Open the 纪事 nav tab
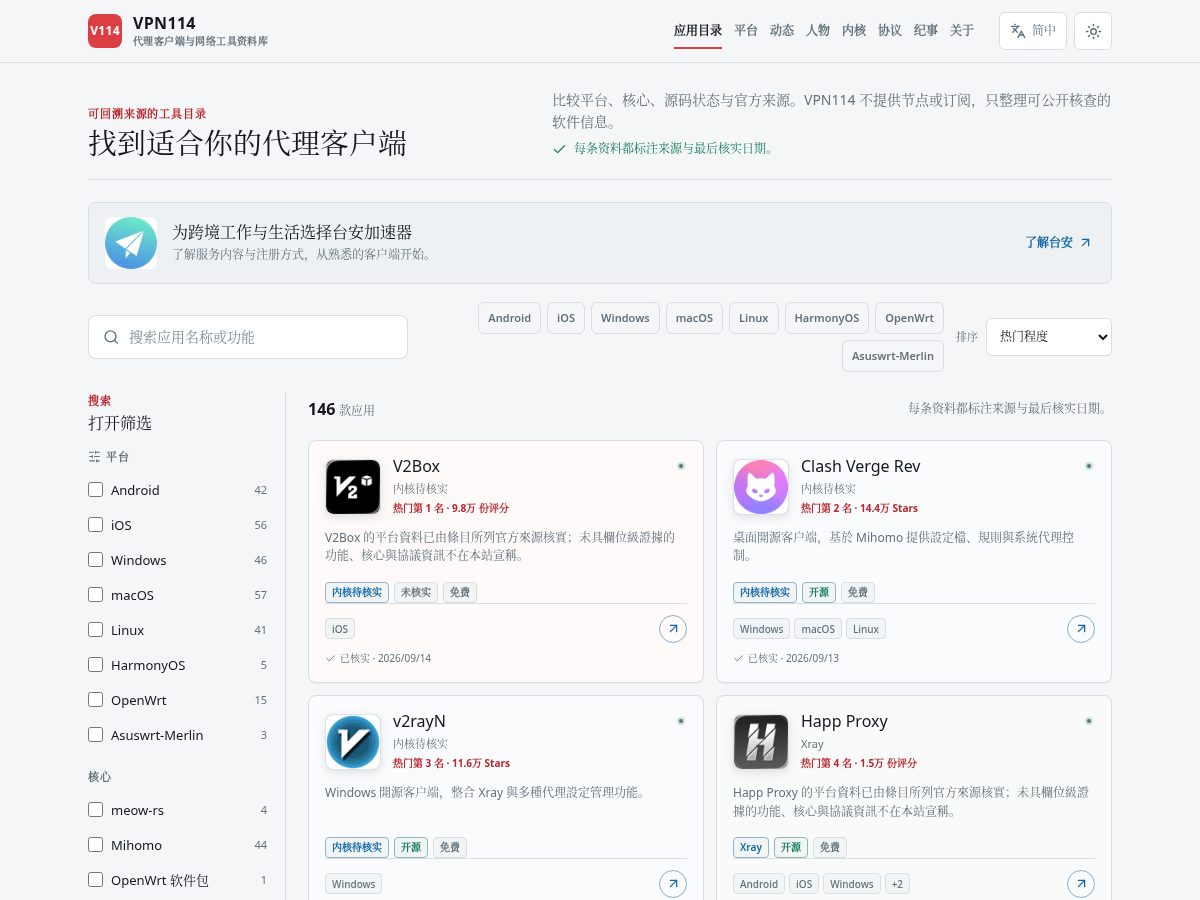 tap(926, 31)
